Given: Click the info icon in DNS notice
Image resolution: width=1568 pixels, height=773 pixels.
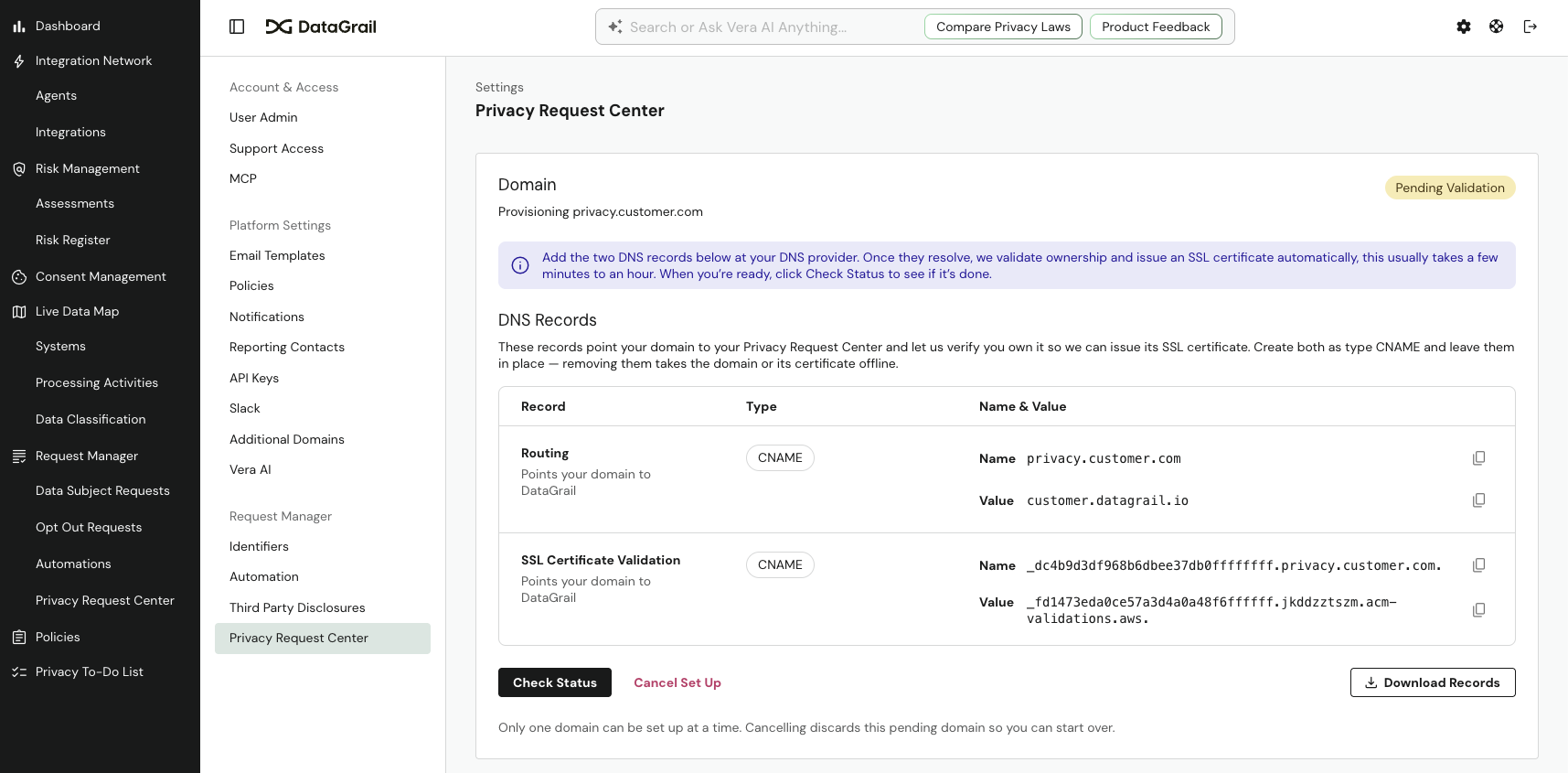Looking at the screenshot, I should (x=520, y=265).
